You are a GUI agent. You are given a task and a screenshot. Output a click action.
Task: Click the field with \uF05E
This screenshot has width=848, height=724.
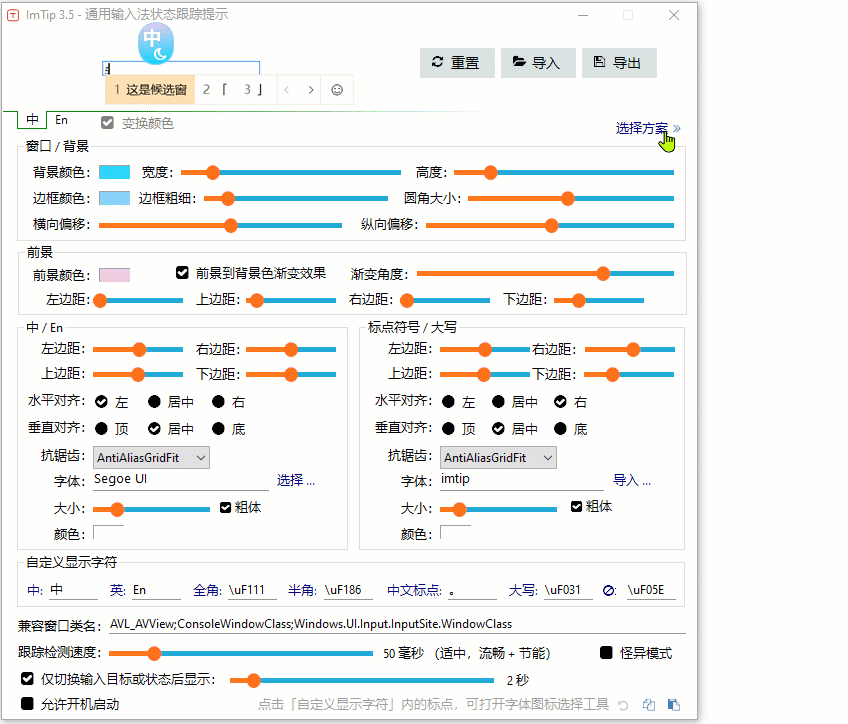[x=651, y=590]
